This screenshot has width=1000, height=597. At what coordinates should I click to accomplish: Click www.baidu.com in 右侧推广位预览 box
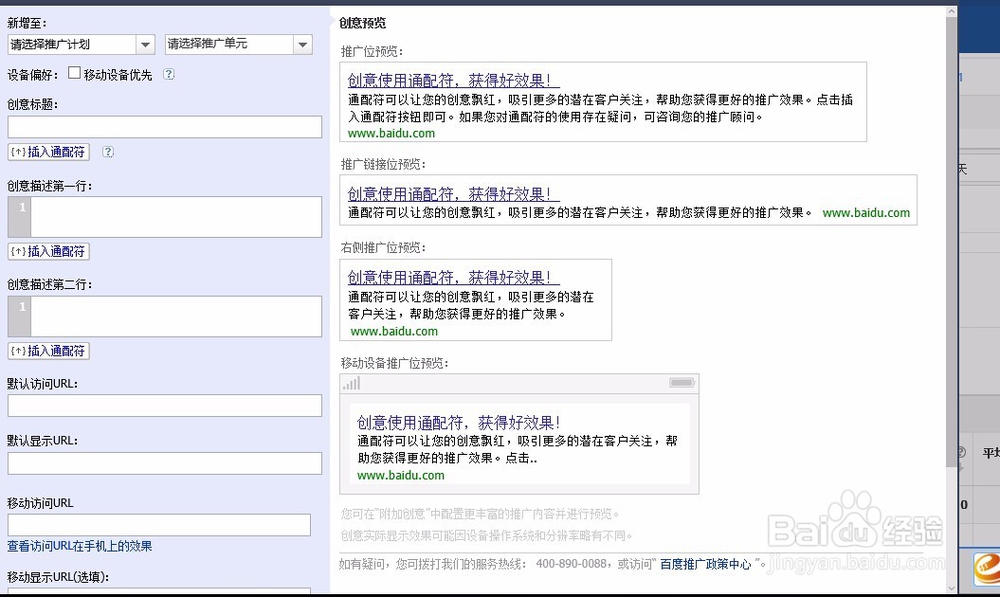pyautogui.click(x=394, y=332)
